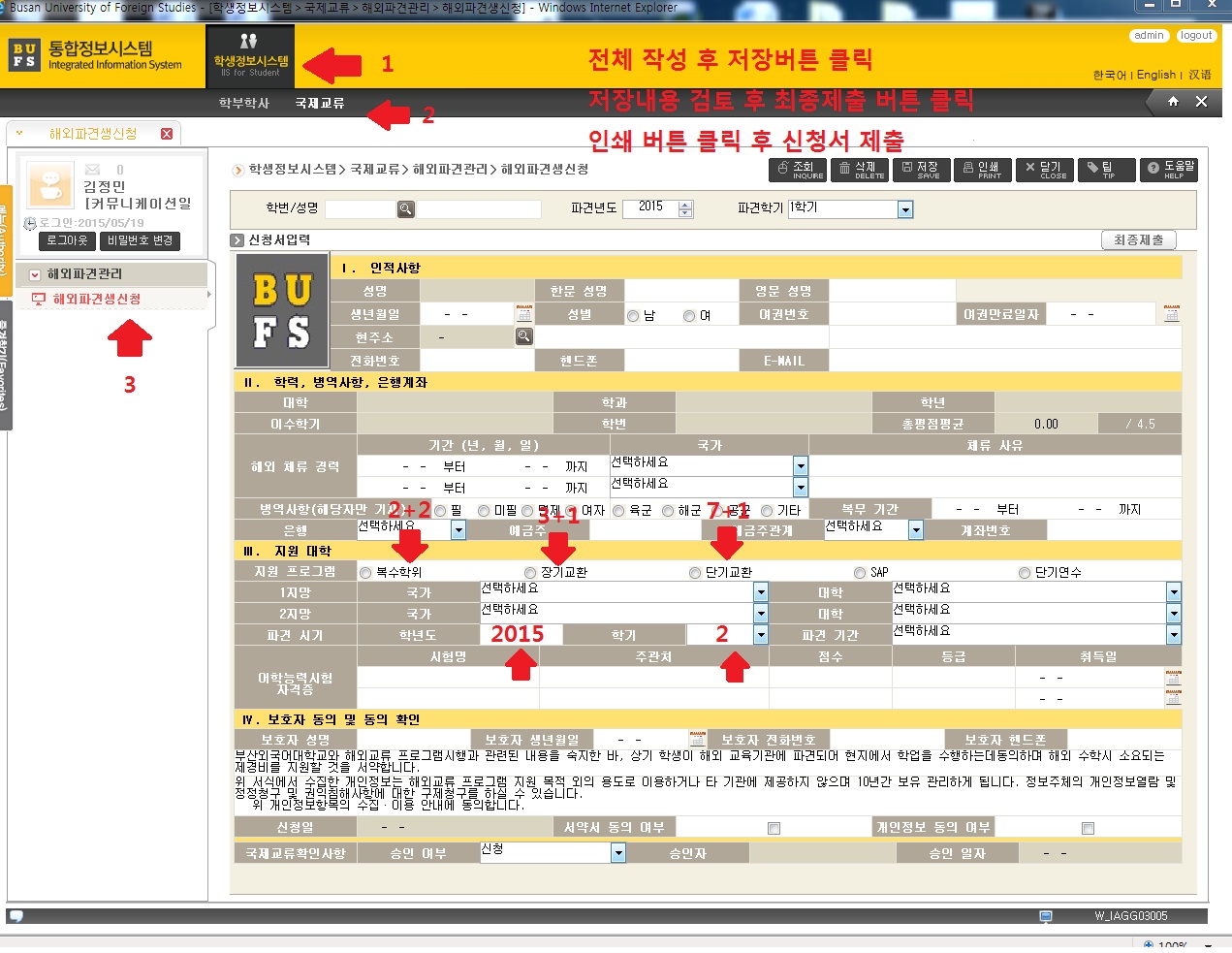Click the 인쇄 (Print) toolbar icon
This screenshot has width=1232, height=953.
point(981,171)
